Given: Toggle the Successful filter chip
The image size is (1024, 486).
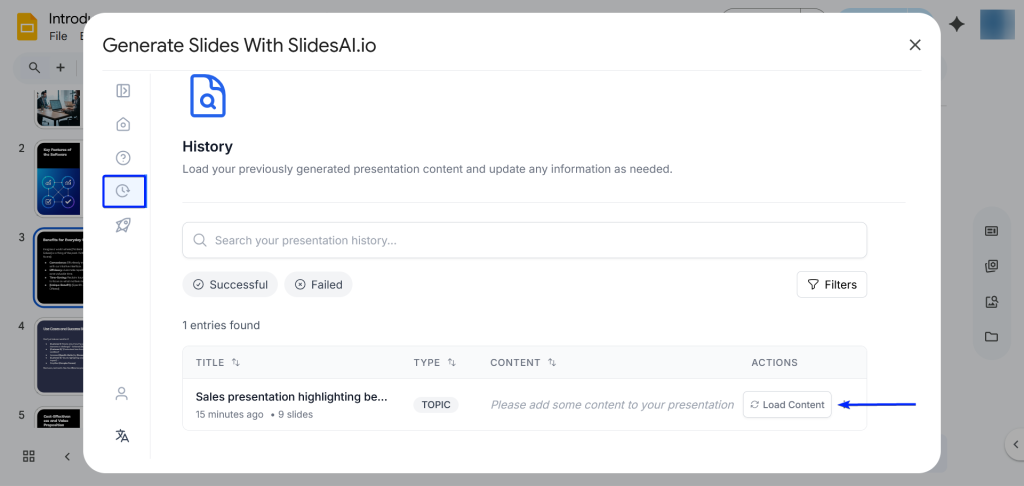Looking at the screenshot, I should 230,285.
